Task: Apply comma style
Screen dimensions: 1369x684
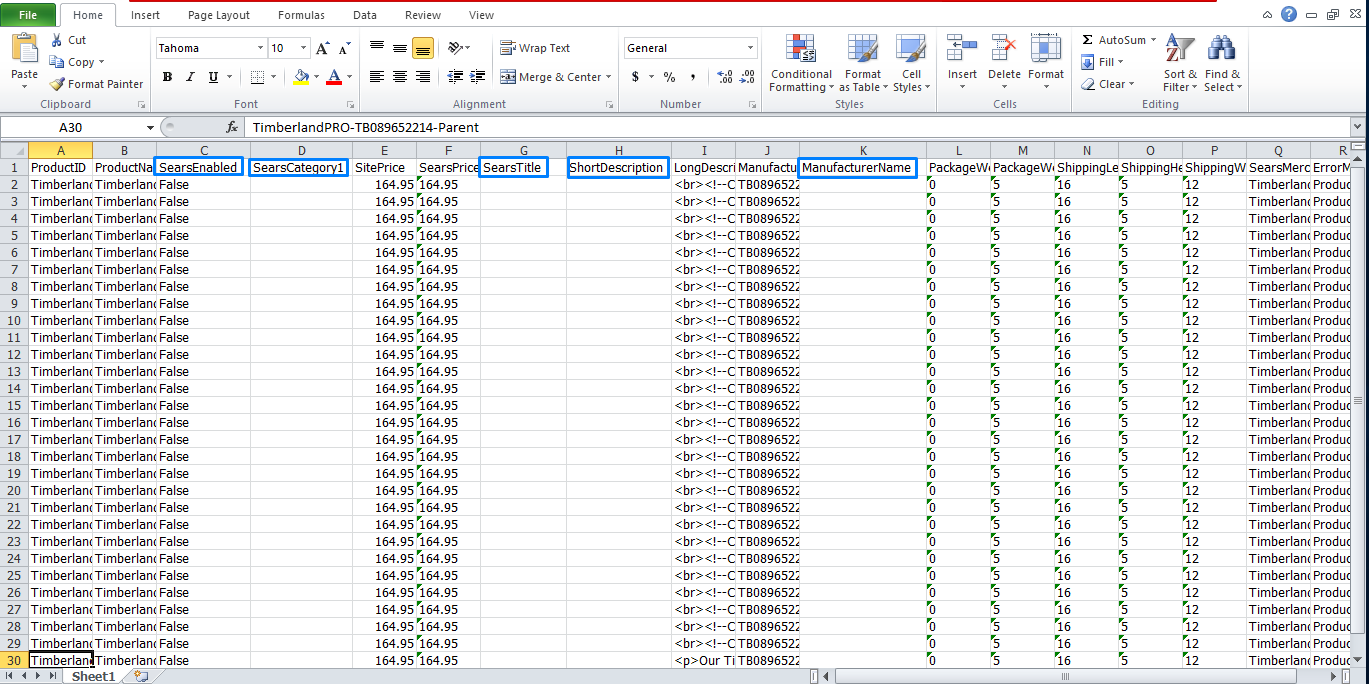Action: coord(693,77)
